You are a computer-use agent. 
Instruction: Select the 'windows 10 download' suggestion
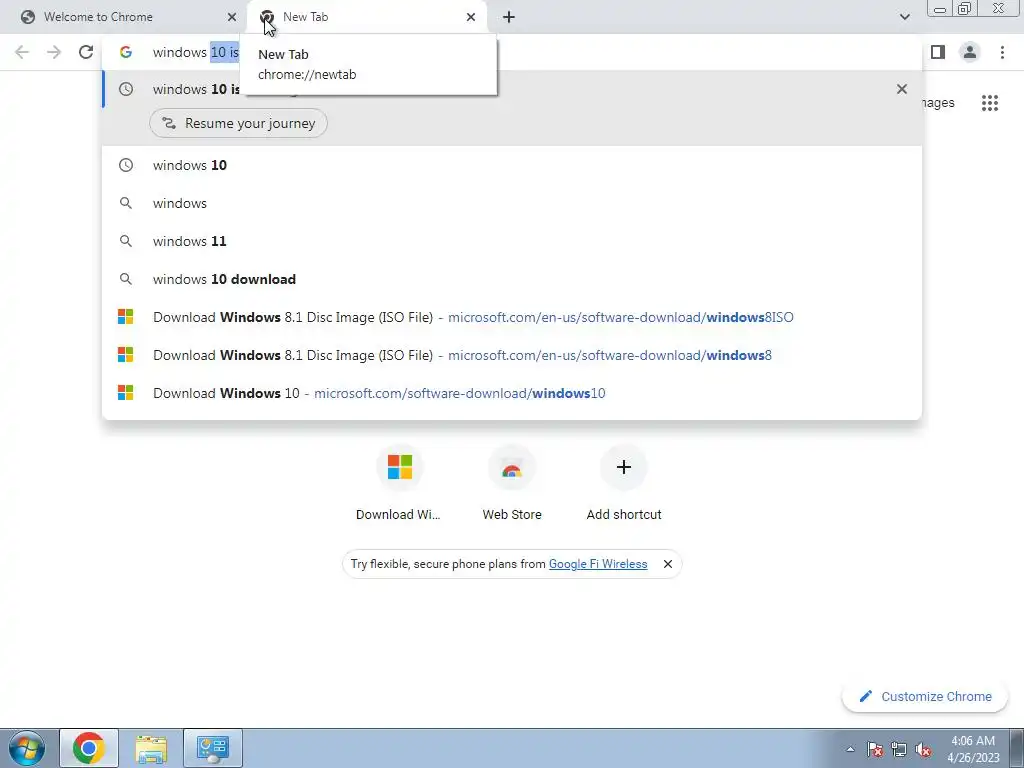coord(512,279)
